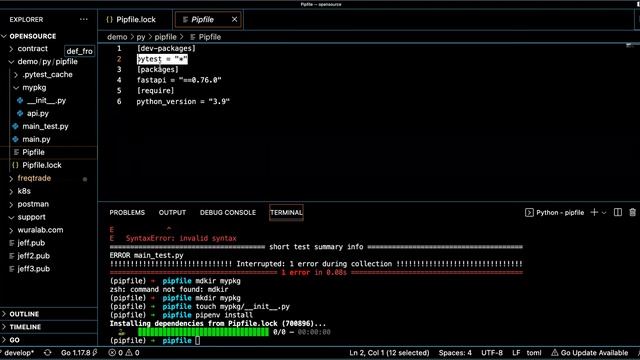The height and width of the screenshot is (360, 640).
Task: Switch to the DEBUG CONSOLE tab
Action: point(228,213)
